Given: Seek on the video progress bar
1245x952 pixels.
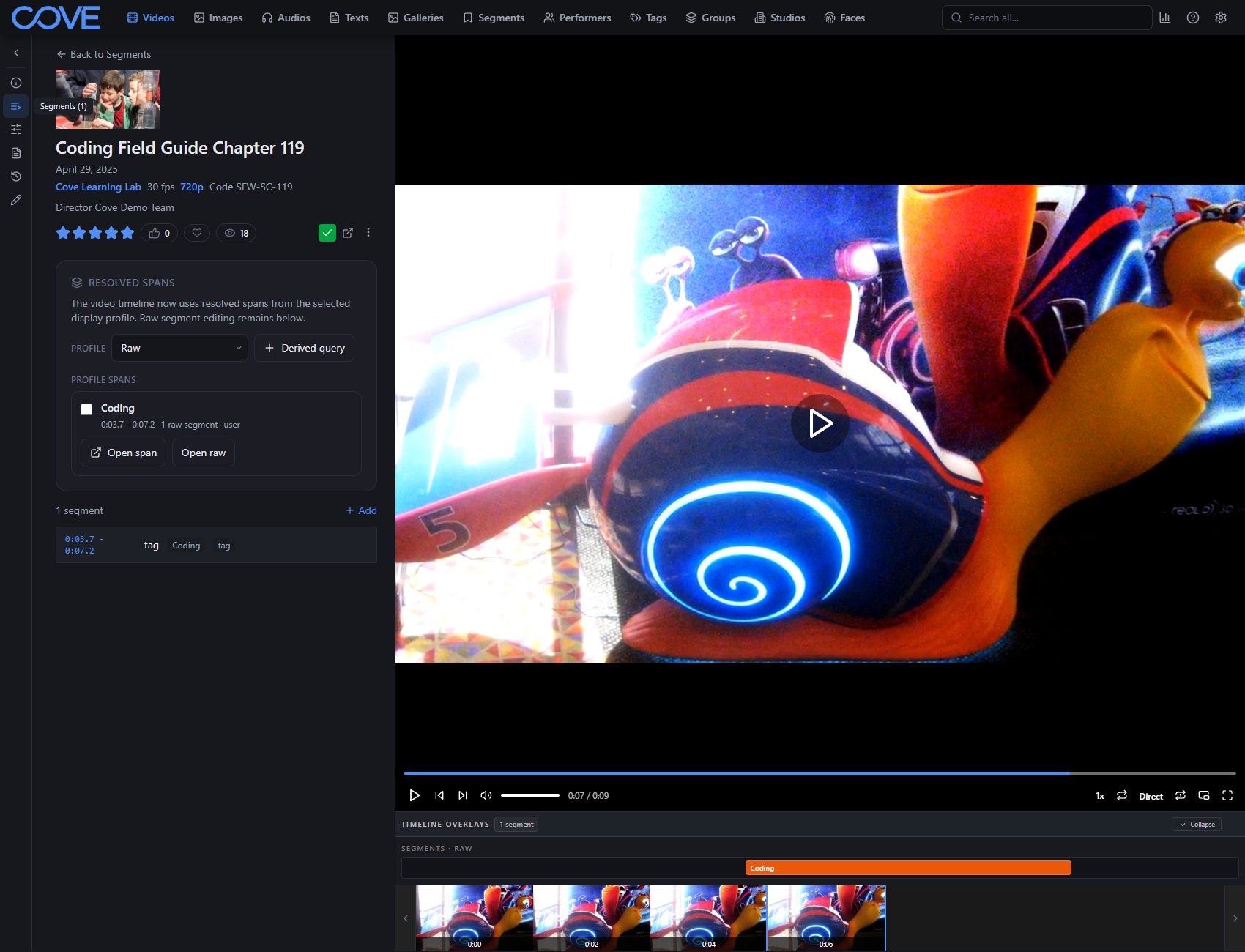Looking at the screenshot, I should [x=820, y=773].
